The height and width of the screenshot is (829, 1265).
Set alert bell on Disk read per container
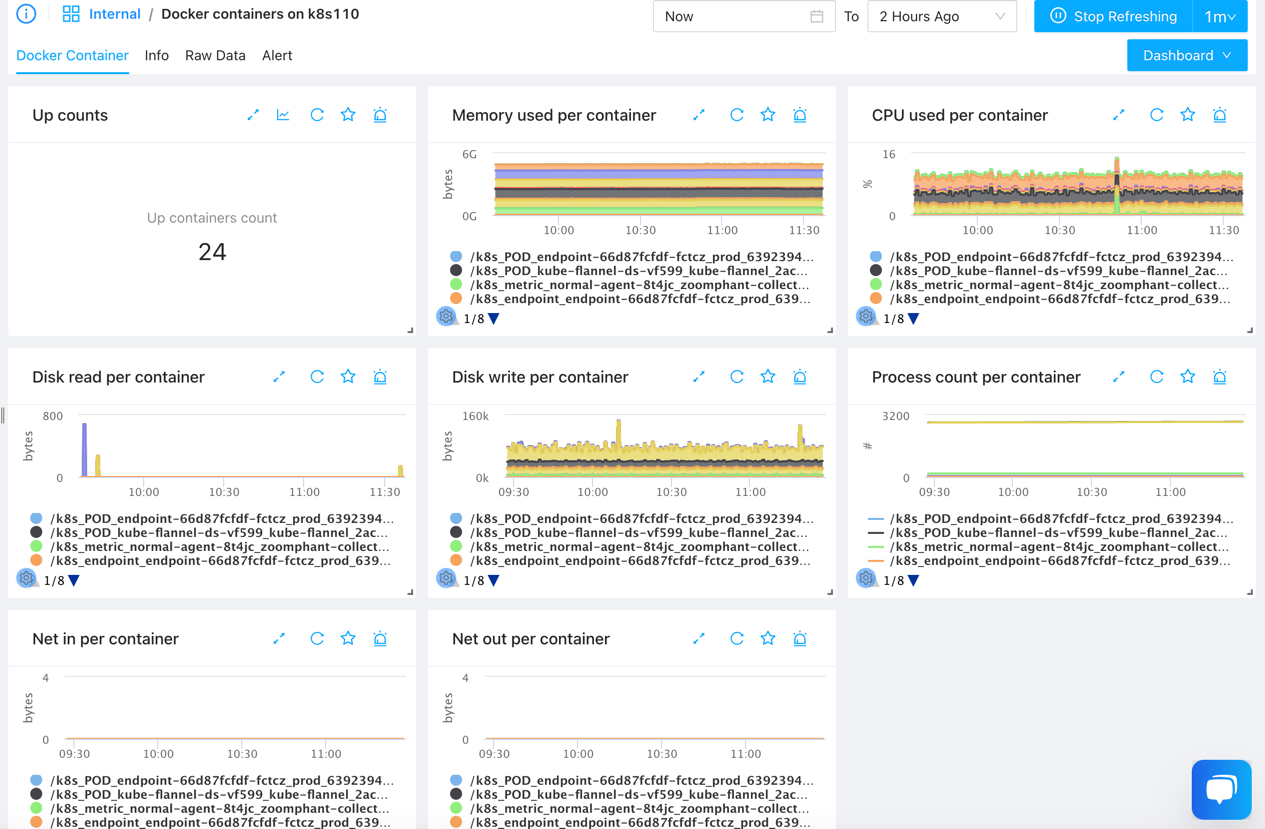click(x=380, y=377)
